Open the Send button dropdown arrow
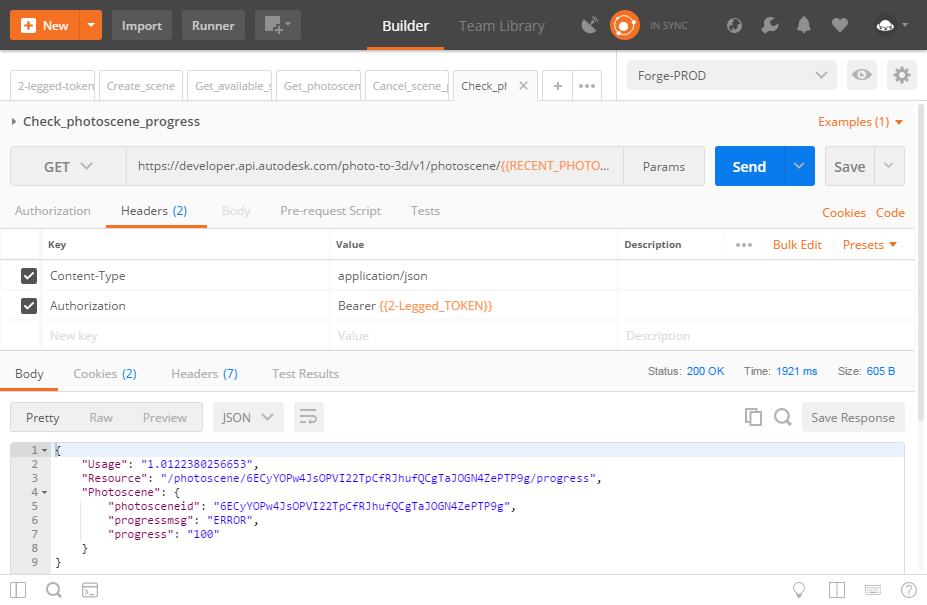Viewport: 927px width, 605px height. click(x=799, y=166)
